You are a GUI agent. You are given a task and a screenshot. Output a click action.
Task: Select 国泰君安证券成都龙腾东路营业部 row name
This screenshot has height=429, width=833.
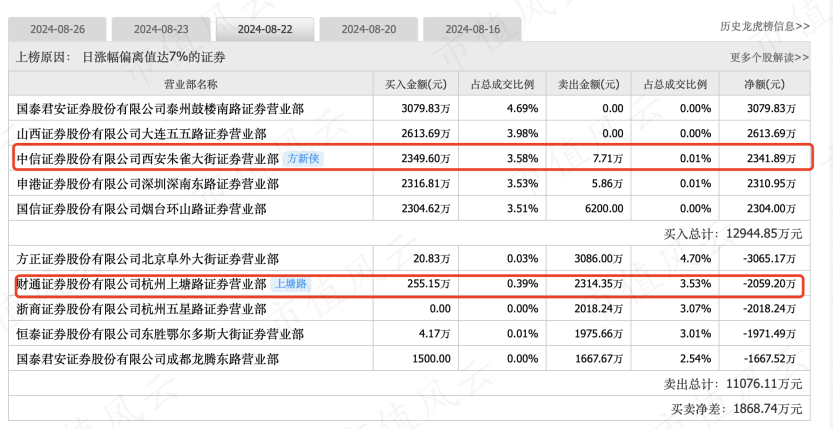click(148, 359)
